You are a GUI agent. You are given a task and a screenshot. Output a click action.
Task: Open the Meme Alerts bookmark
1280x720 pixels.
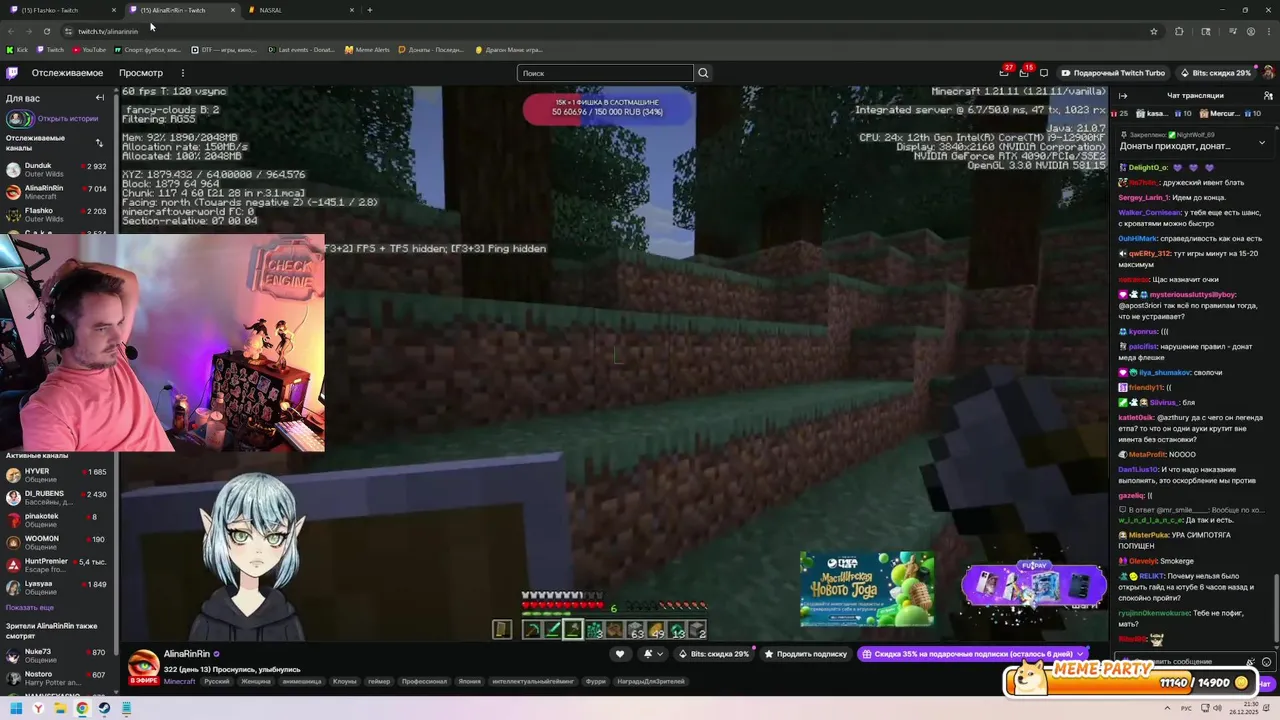coord(368,49)
